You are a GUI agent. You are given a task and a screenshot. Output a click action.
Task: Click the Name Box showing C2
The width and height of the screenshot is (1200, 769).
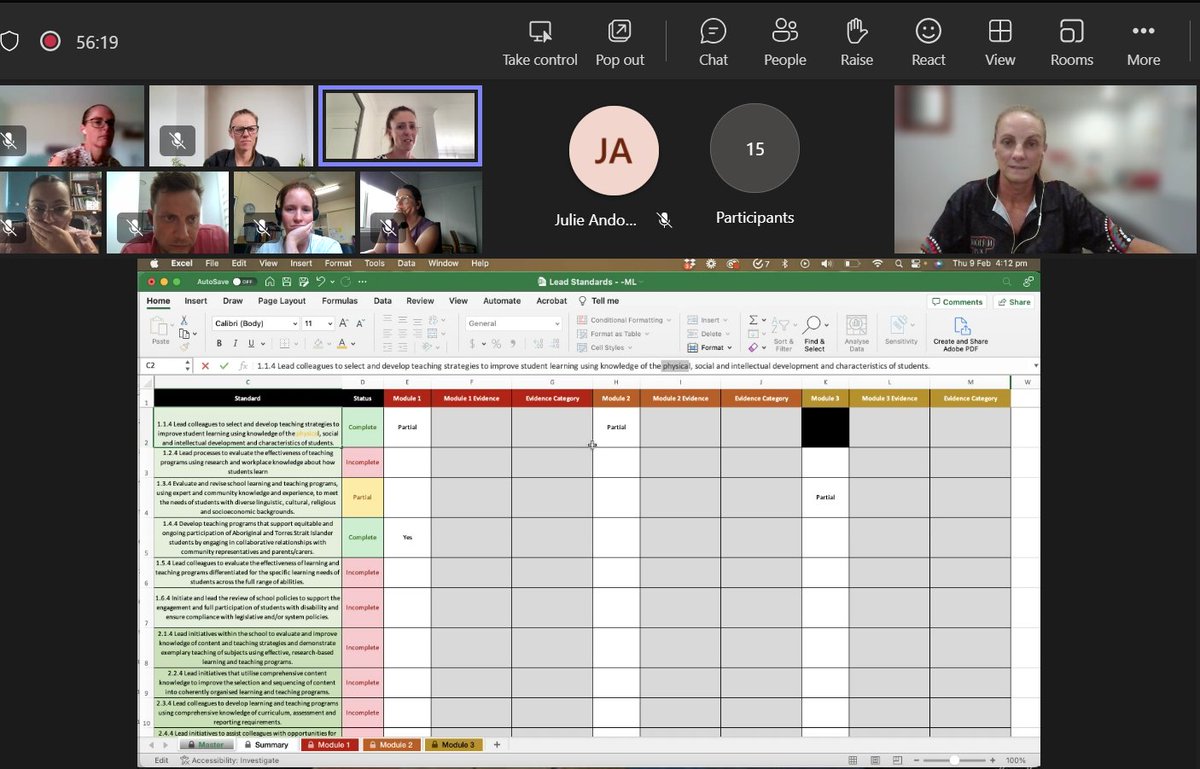pyautogui.click(x=164, y=366)
